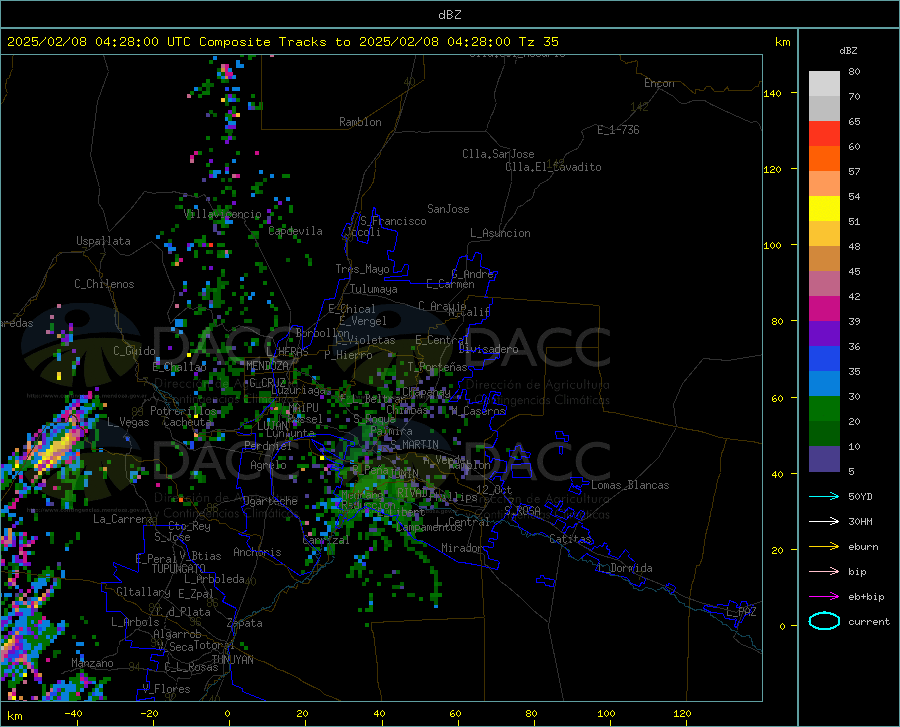
Task: Click the dBZ title at top
Action: coord(449,15)
